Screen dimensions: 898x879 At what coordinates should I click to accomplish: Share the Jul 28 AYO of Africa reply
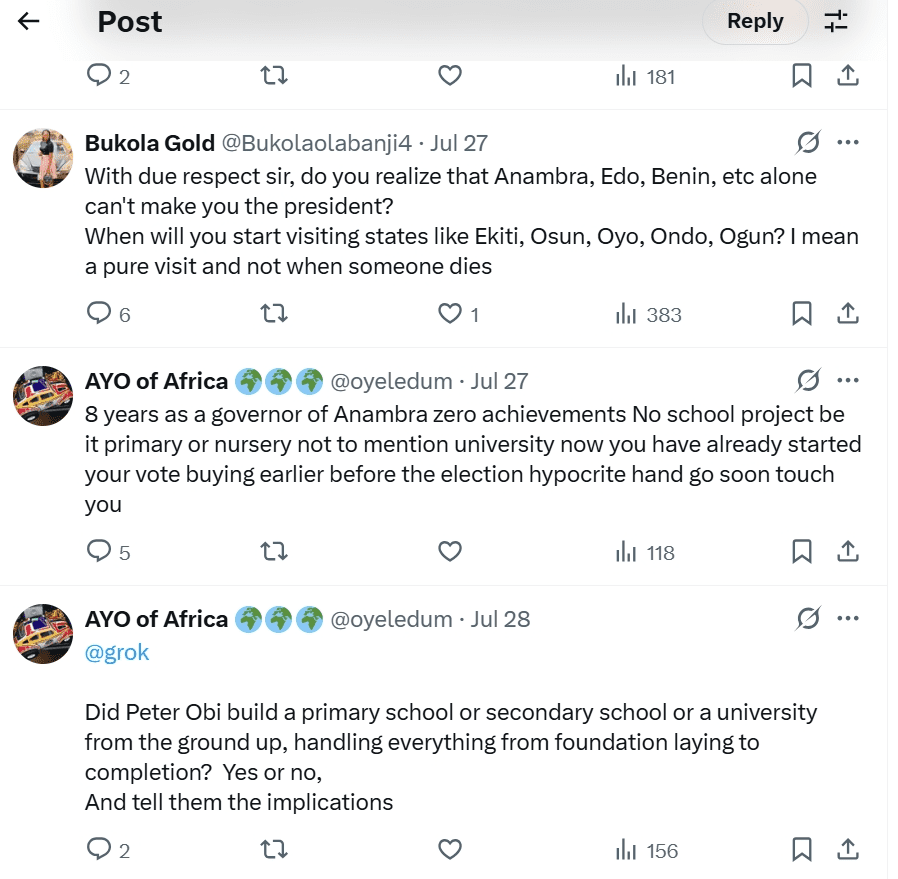click(x=848, y=850)
